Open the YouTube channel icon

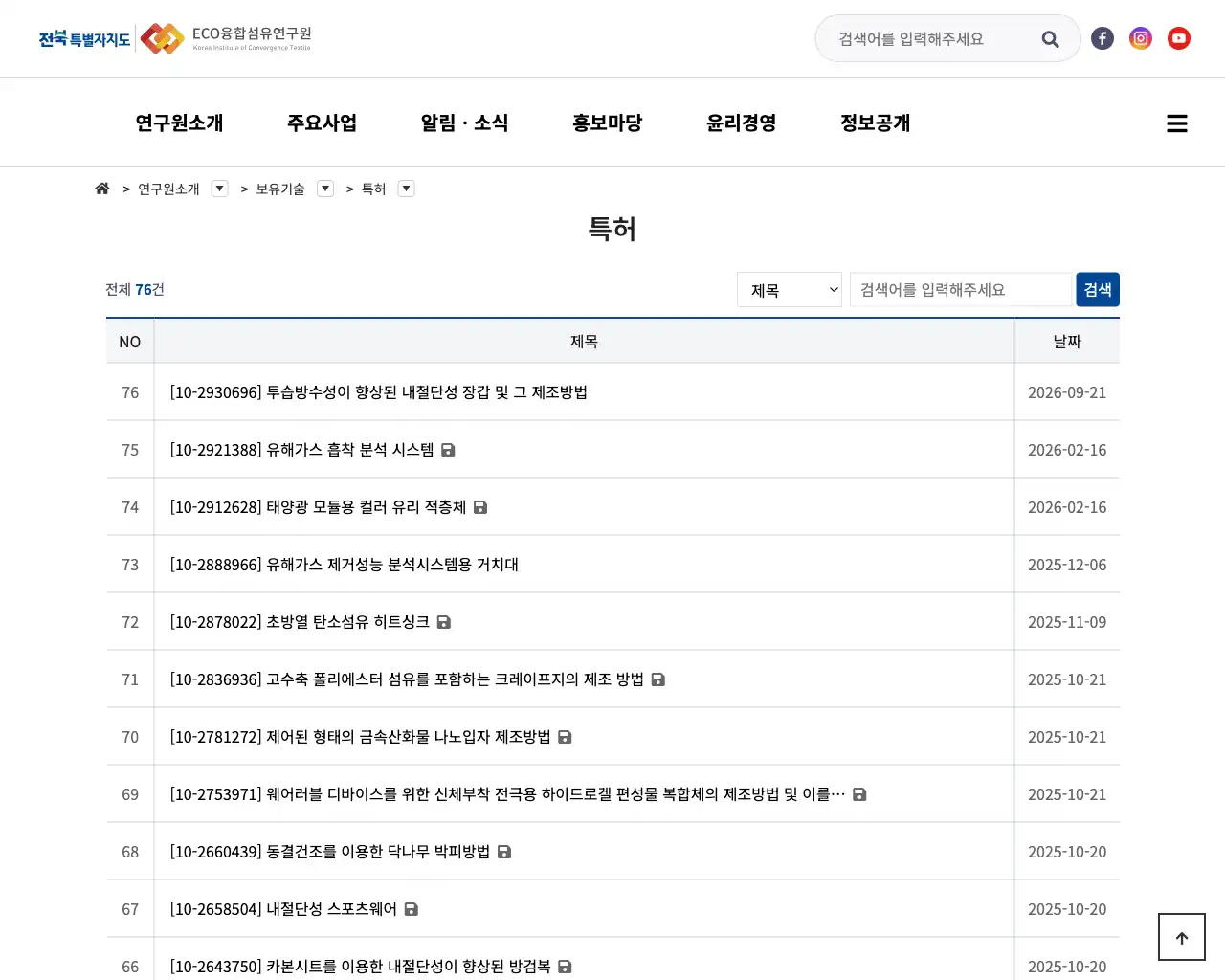[1179, 38]
